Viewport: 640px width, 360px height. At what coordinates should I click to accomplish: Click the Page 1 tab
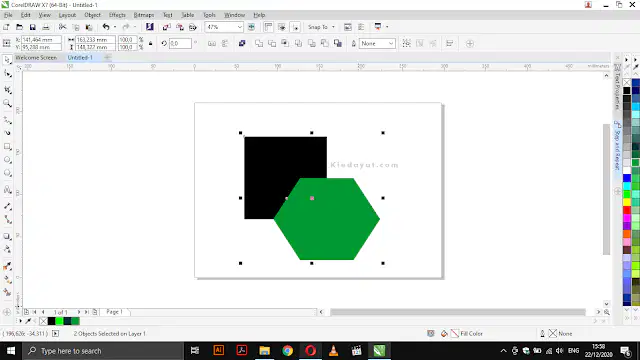pos(114,312)
